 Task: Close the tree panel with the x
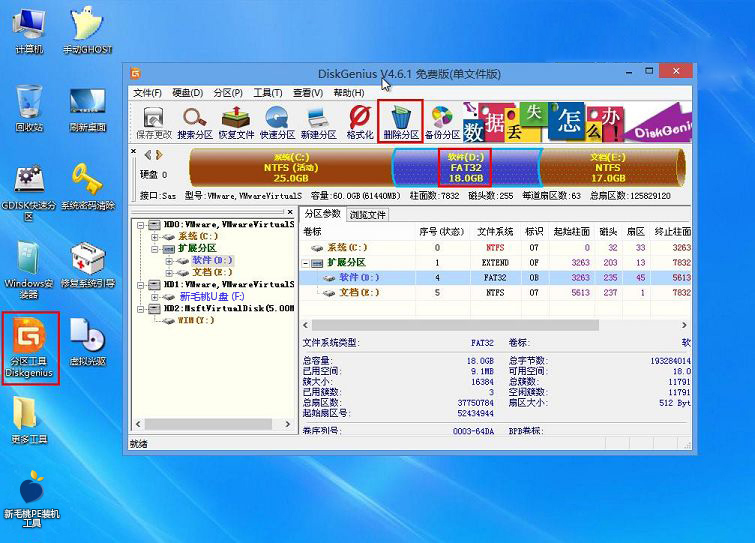click(x=290, y=212)
